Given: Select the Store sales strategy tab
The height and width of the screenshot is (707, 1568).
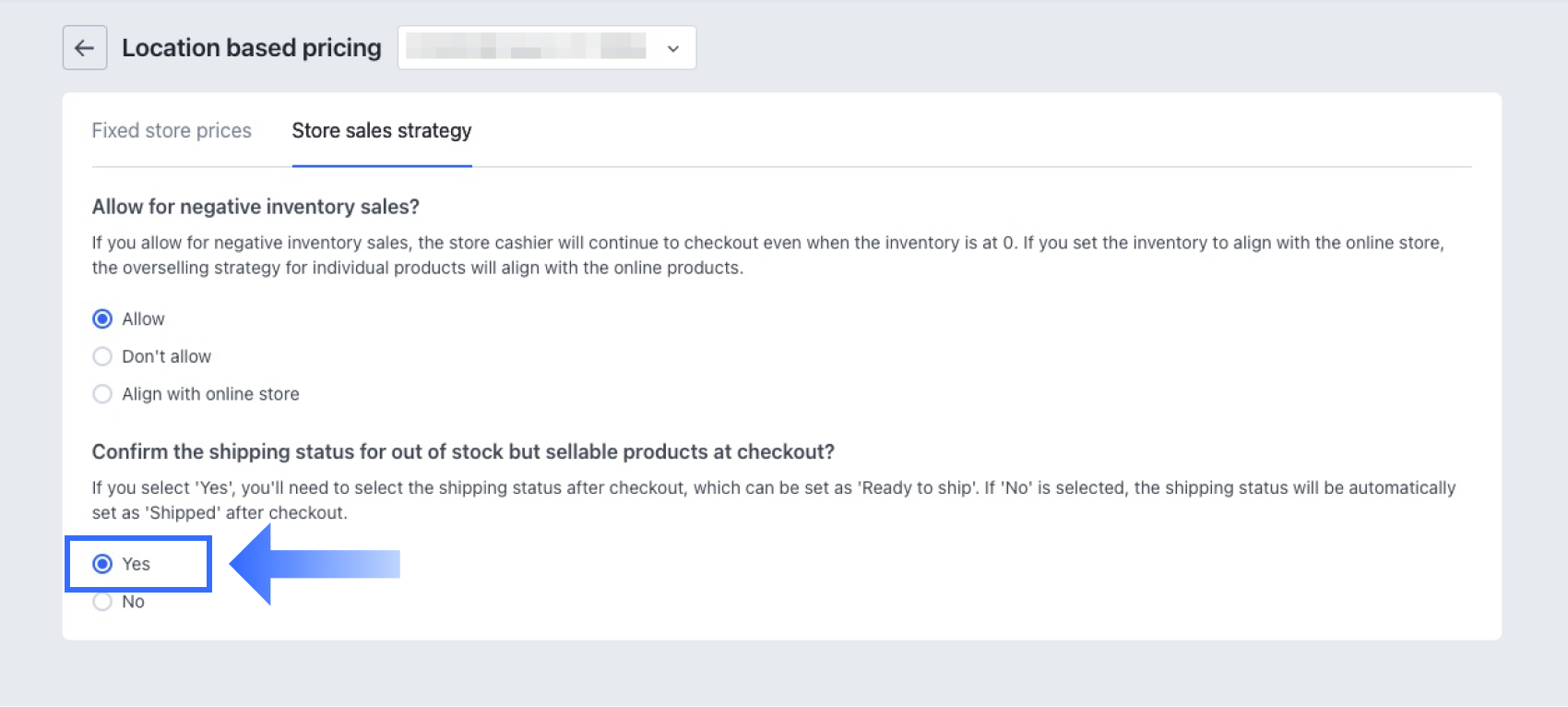Looking at the screenshot, I should click(382, 131).
